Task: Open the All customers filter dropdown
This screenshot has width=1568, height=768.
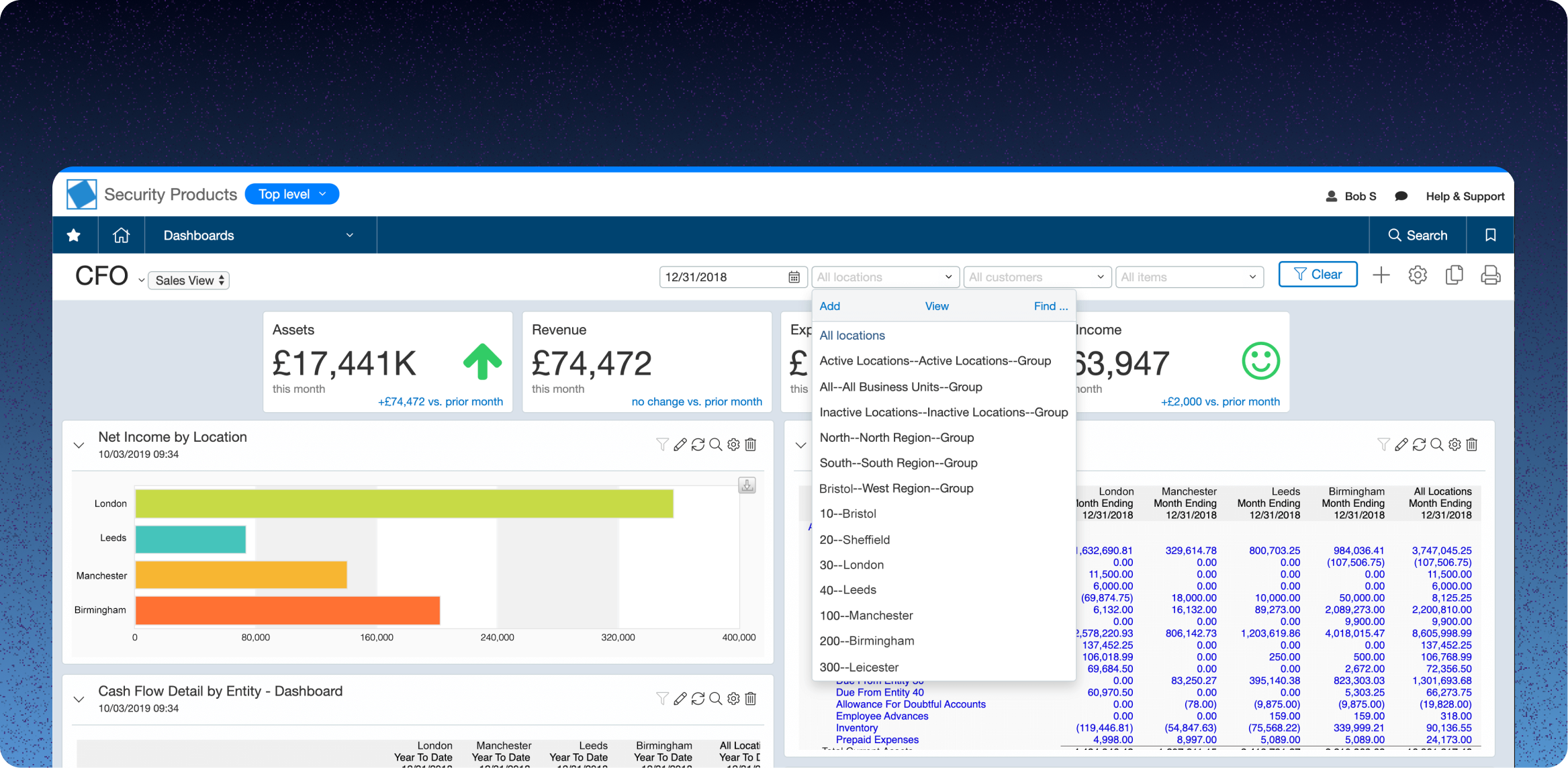Action: [1036, 277]
